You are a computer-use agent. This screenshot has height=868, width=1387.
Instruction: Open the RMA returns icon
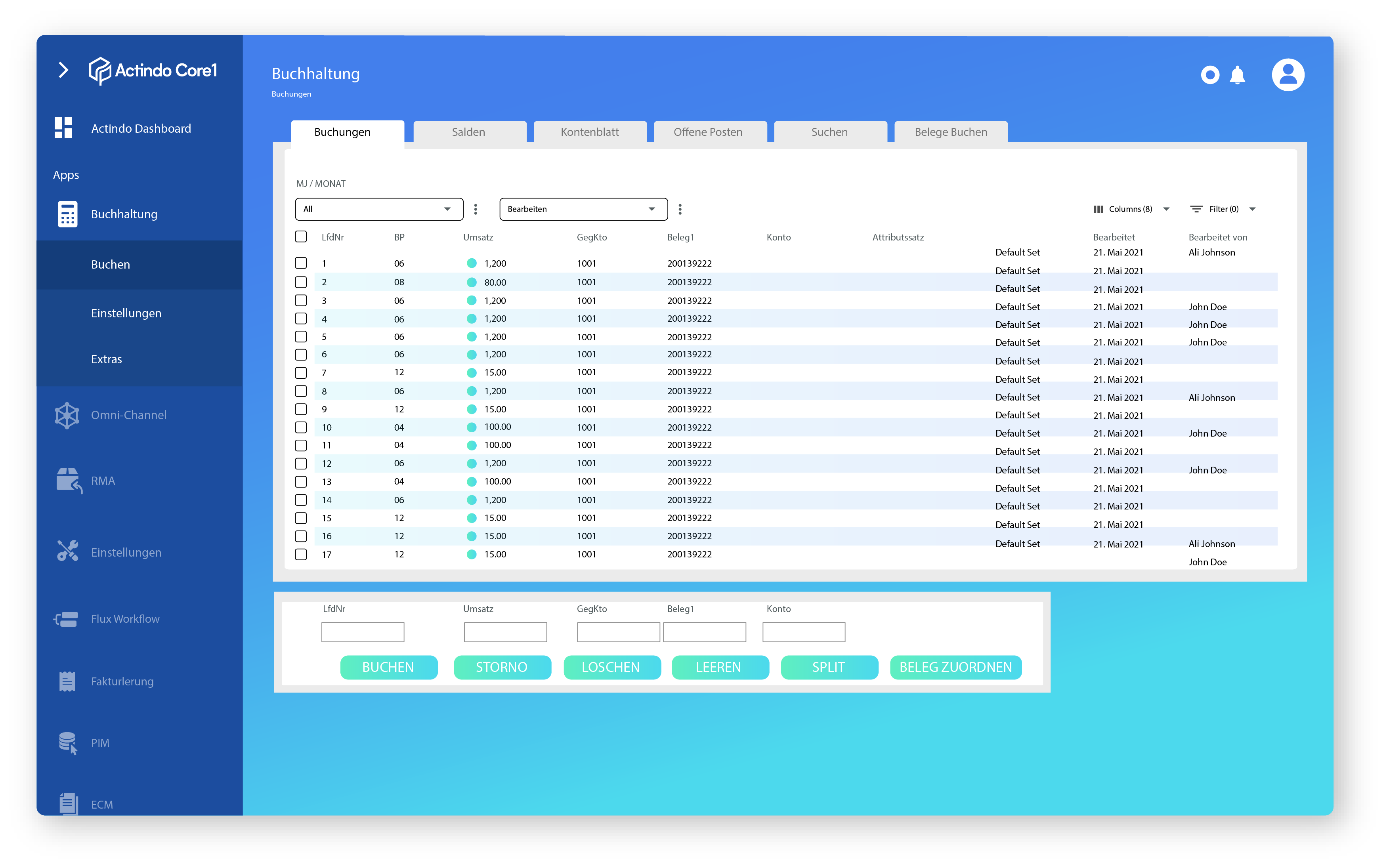click(69, 481)
